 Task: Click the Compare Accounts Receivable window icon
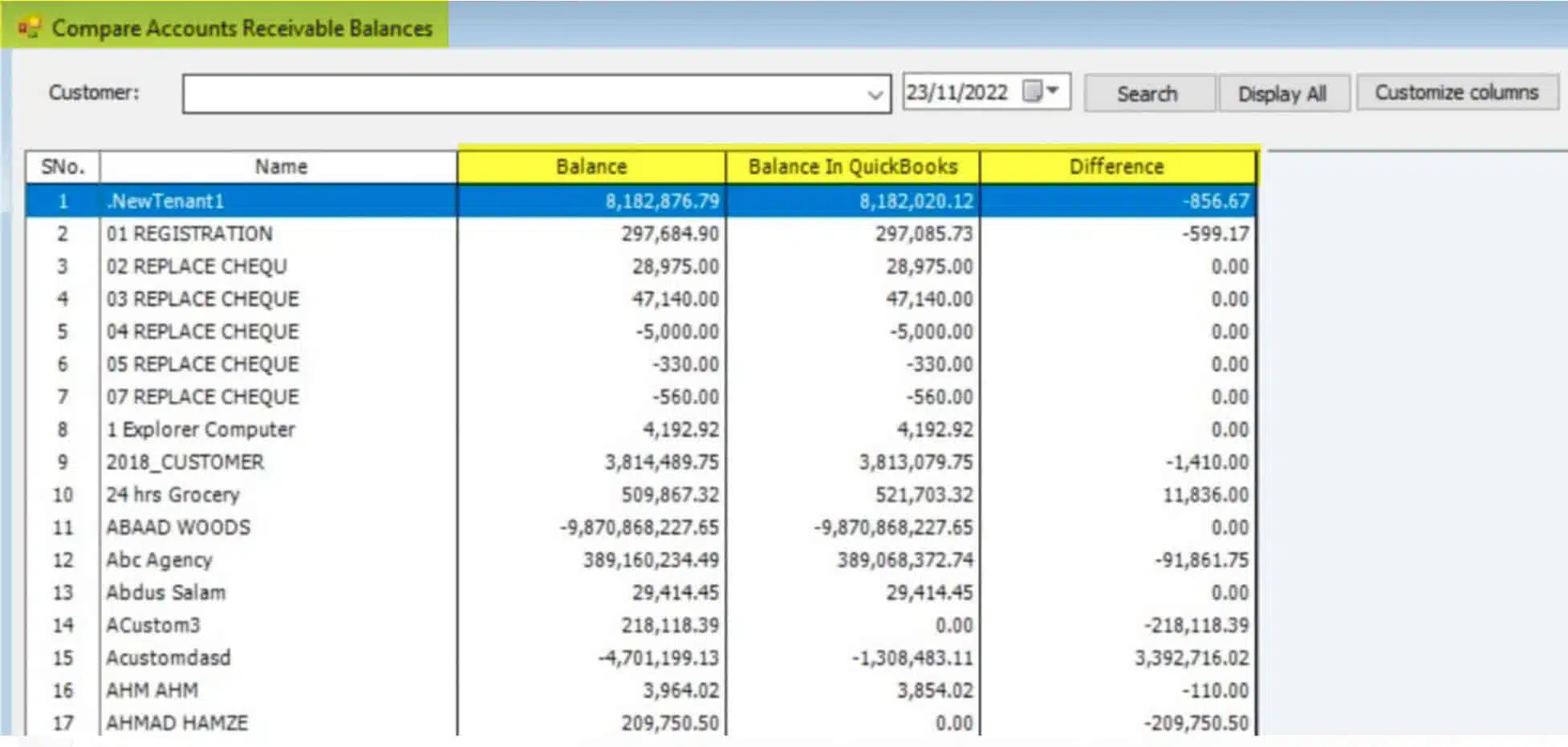29,28
